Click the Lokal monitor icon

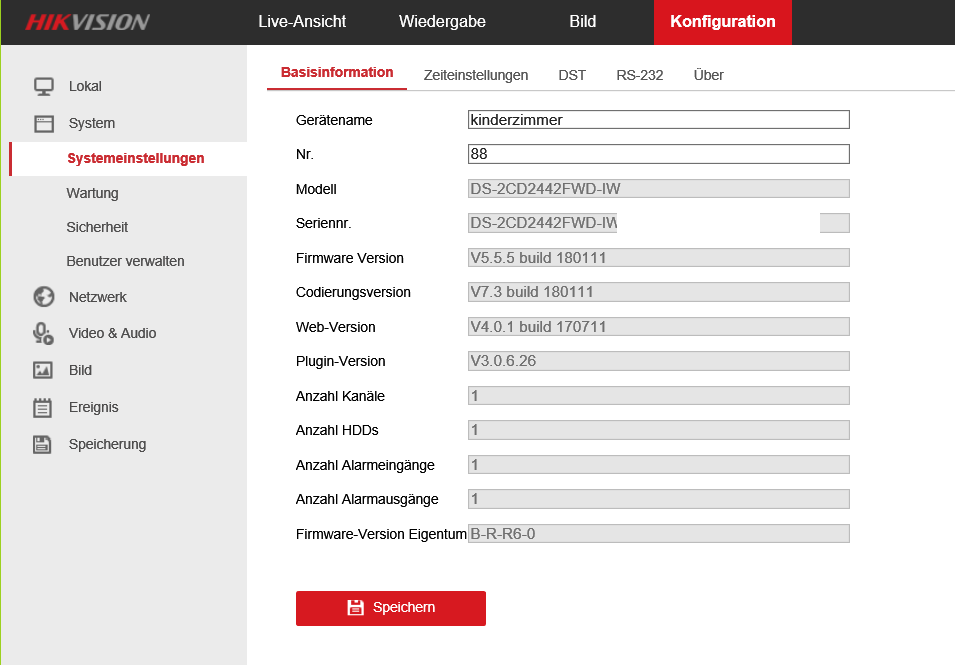(x=43, y=87)
